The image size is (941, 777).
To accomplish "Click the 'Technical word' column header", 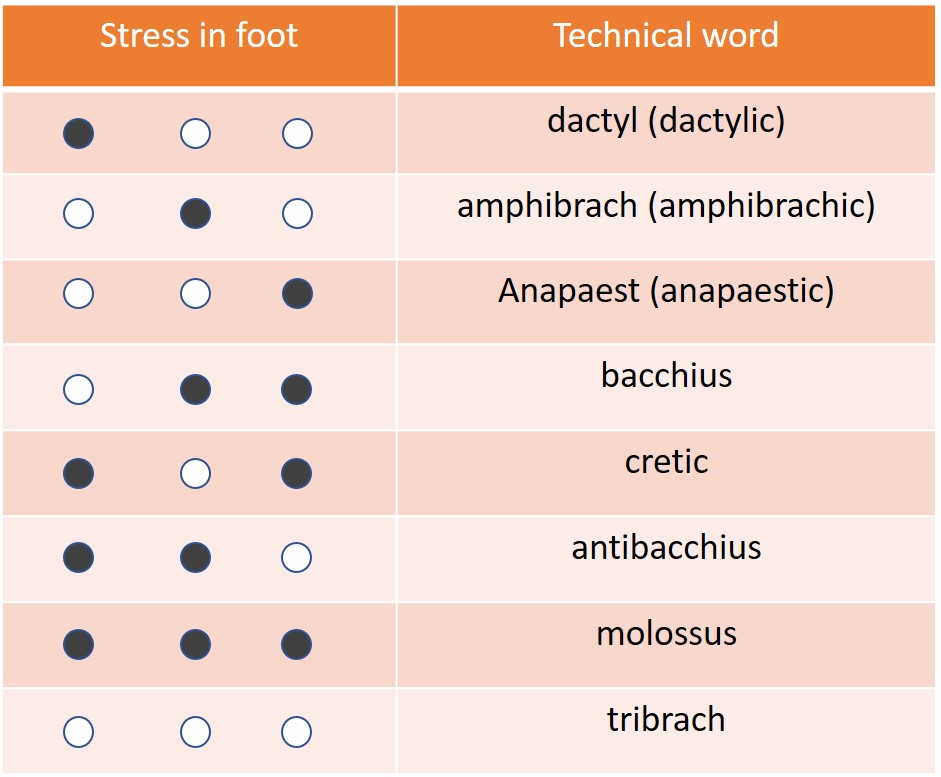I will coord(666,37).
